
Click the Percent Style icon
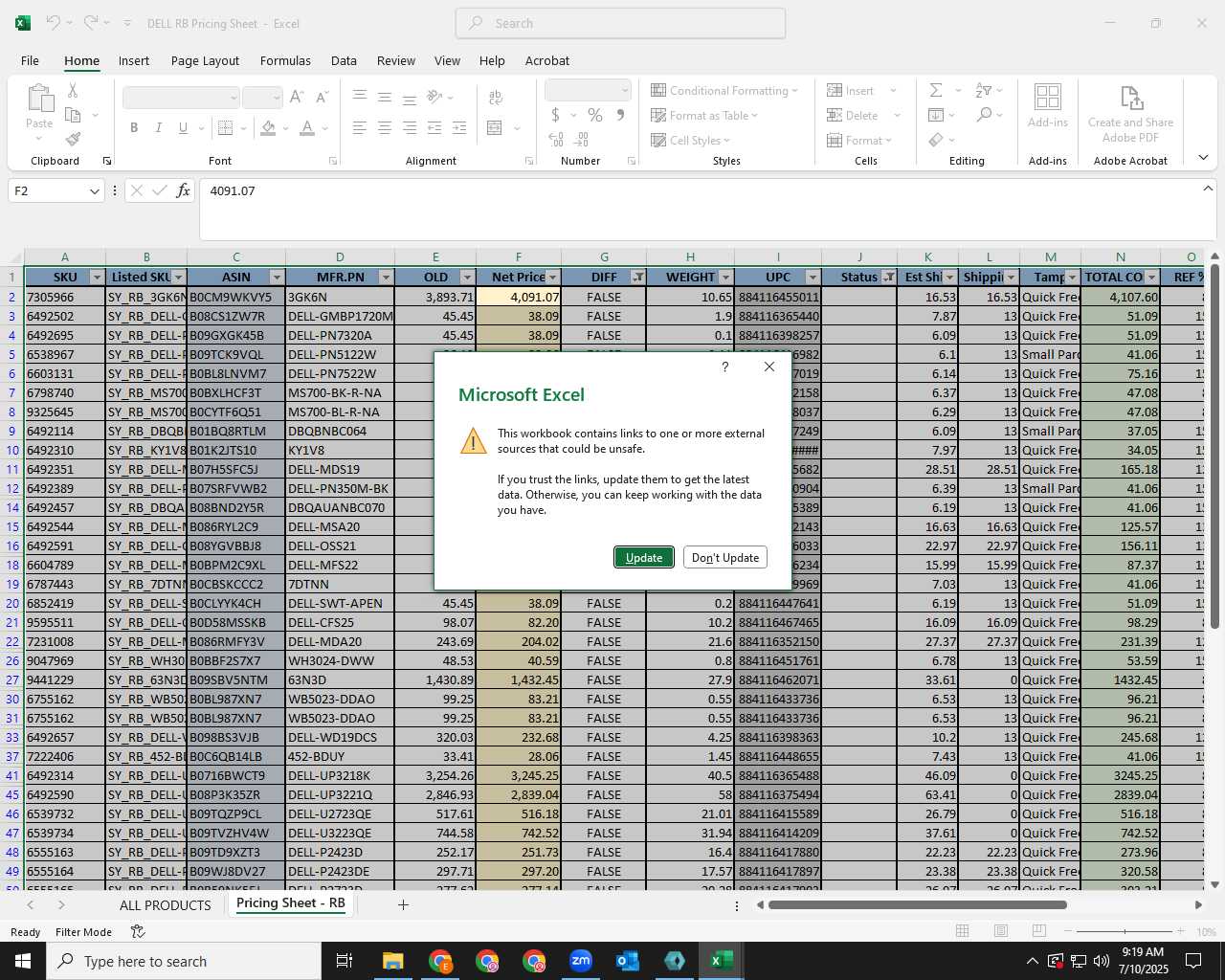[595, 115]
